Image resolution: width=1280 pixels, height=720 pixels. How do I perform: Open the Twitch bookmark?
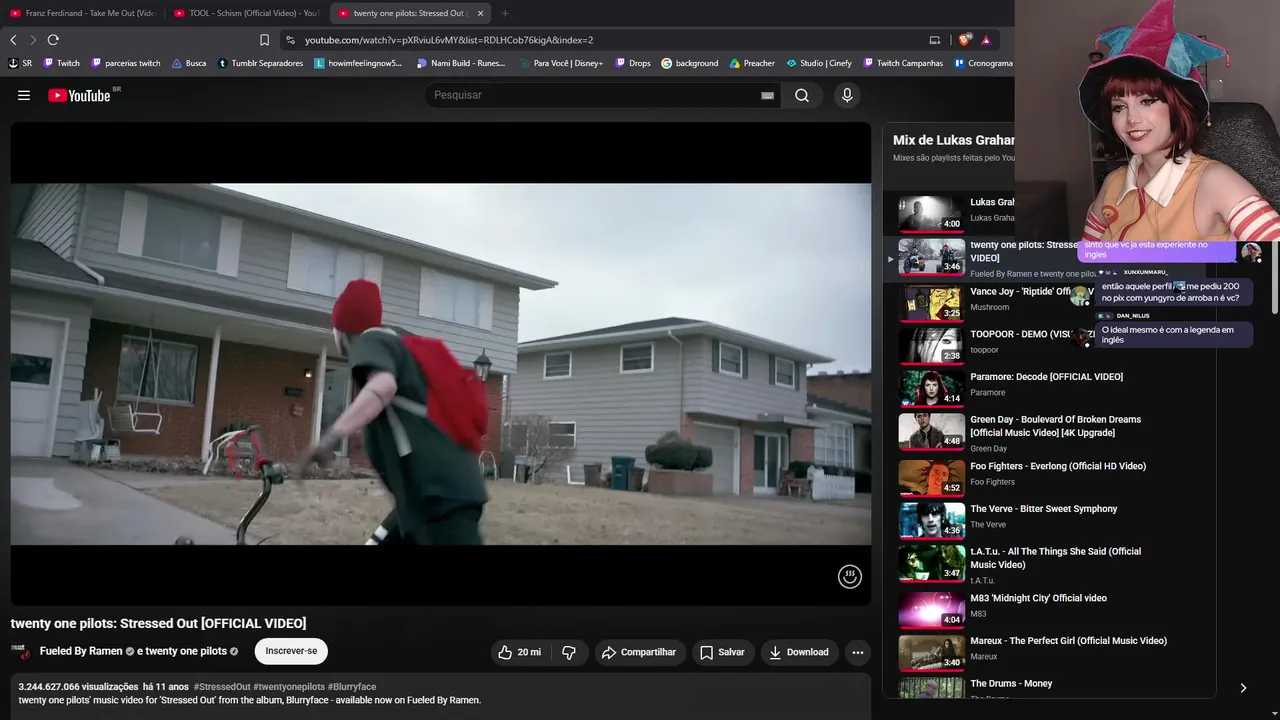(62, 63)
